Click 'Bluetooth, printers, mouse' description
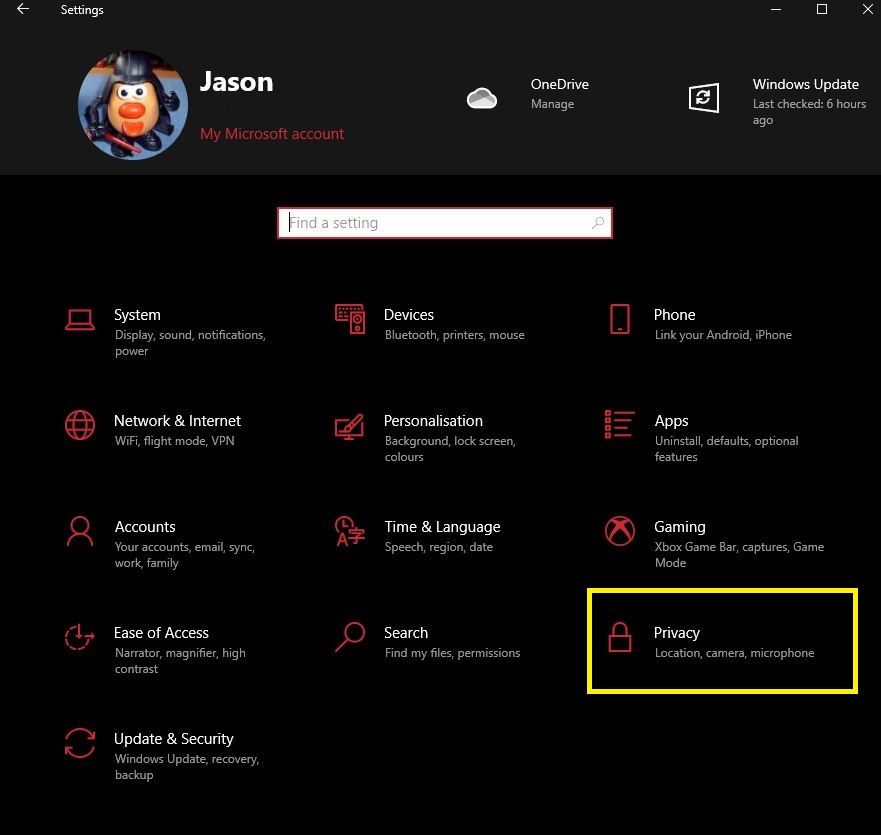Screen dimensions: 881x835 point(455,335)
